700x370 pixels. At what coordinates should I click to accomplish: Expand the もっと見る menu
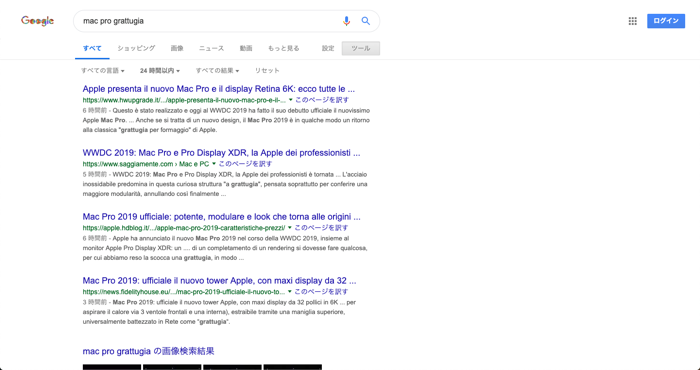[283, 48]
